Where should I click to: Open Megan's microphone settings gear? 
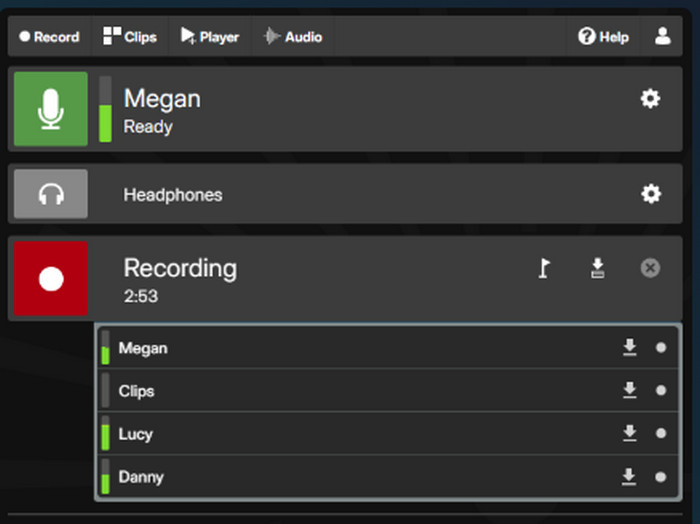click(650, 98)
